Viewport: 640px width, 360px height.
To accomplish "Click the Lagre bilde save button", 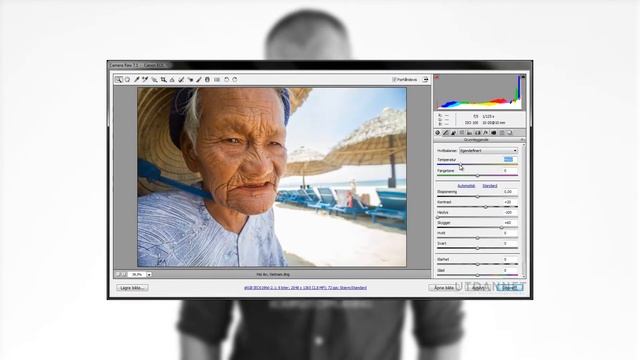I will coord(132,288).
